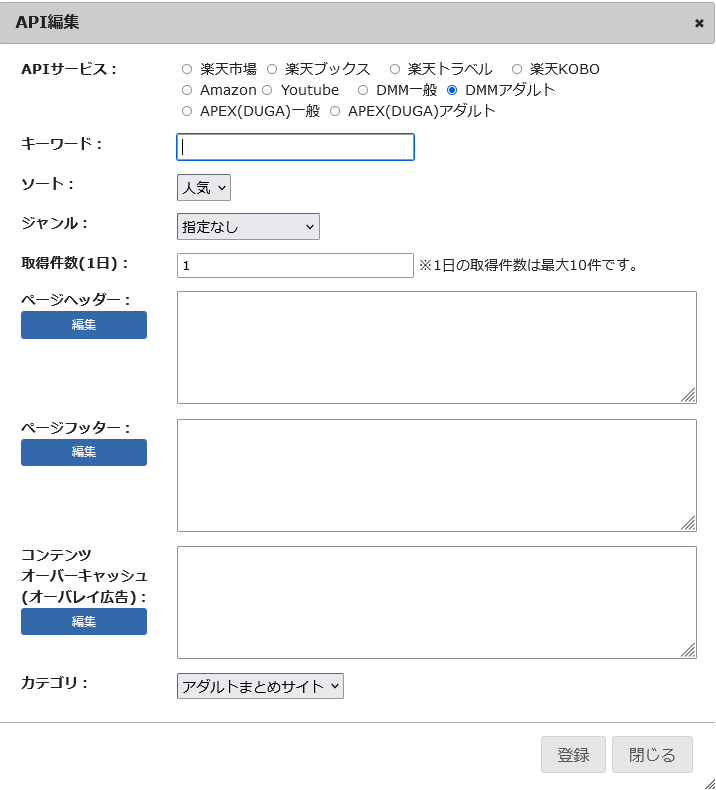716x790 pixels.
Task: Click the キーワード text field
Action: [295, 147]
